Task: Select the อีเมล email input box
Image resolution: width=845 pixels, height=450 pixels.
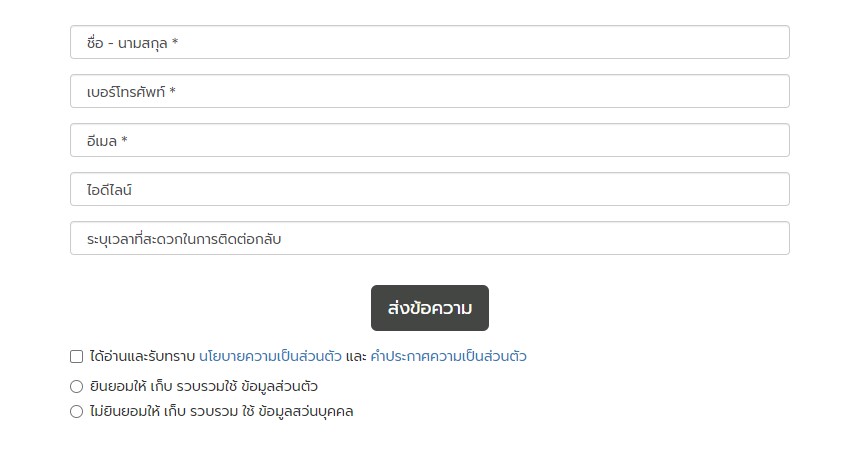Action: [x=430, y=140]
